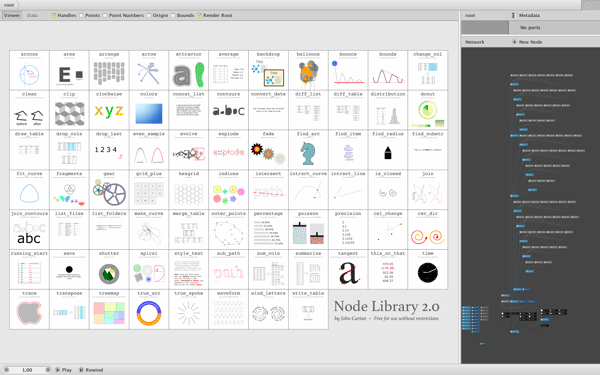This screenshot has height=375, width=600.
Task: Click the donut node thumbnail
Action: click(x=427, y=110)
